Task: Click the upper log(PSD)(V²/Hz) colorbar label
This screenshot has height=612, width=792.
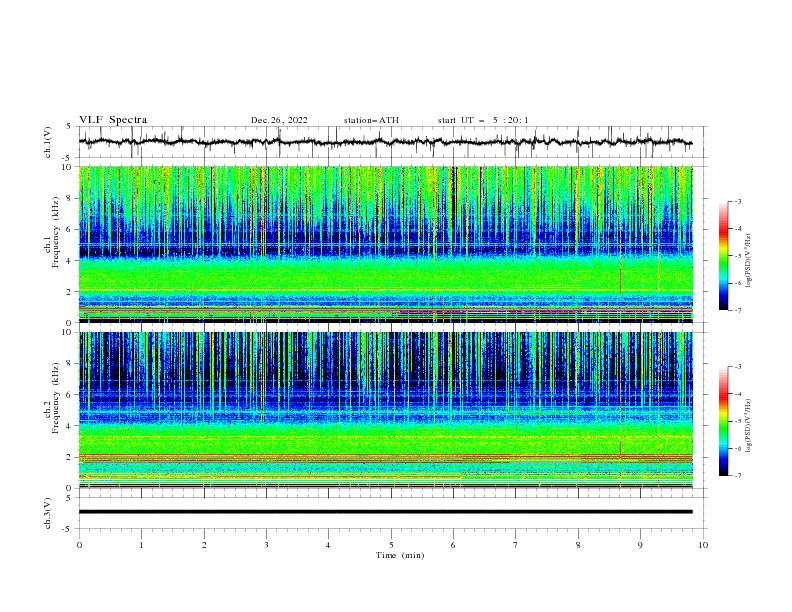Action: (x=749, y=261)
